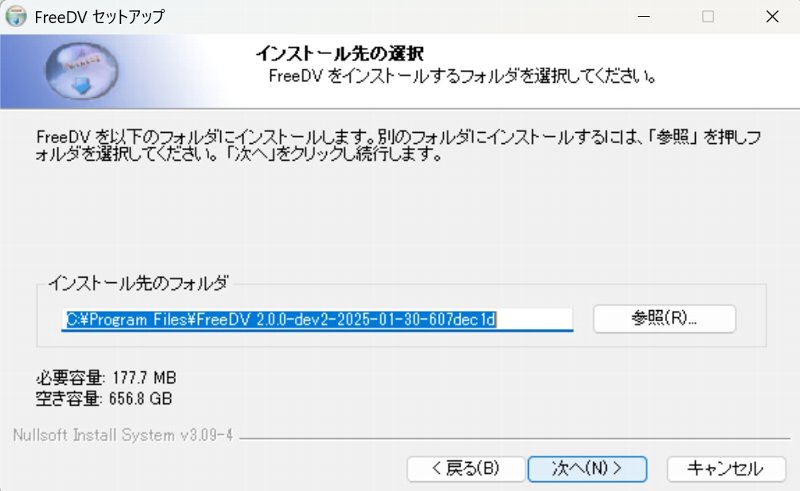Click the greyed-out maximize window button
Viewport: 800px width, 491px height.
pos(708,16)
